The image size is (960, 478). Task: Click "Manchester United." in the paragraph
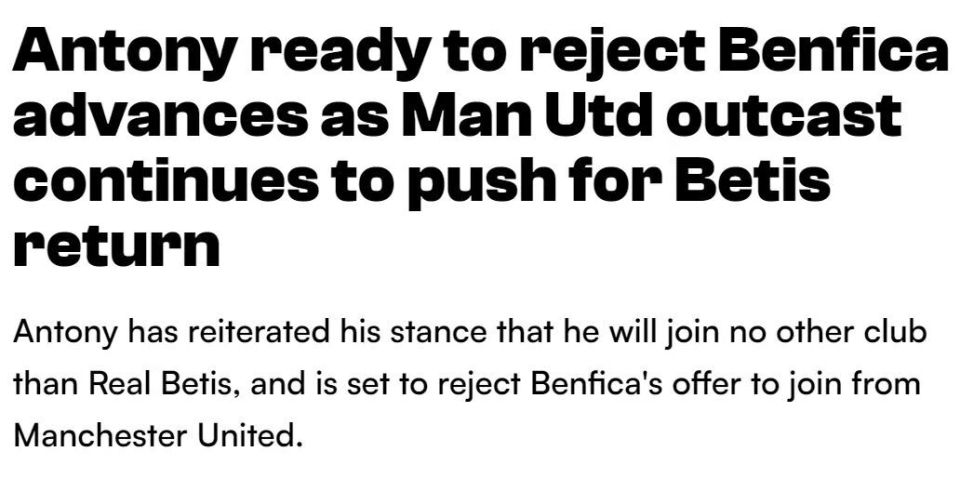[x=157, y=435]
